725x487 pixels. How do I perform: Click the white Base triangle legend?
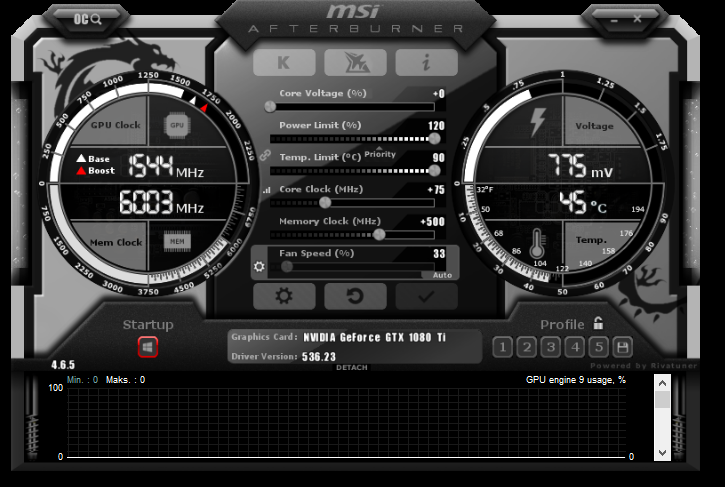[81, 159]
